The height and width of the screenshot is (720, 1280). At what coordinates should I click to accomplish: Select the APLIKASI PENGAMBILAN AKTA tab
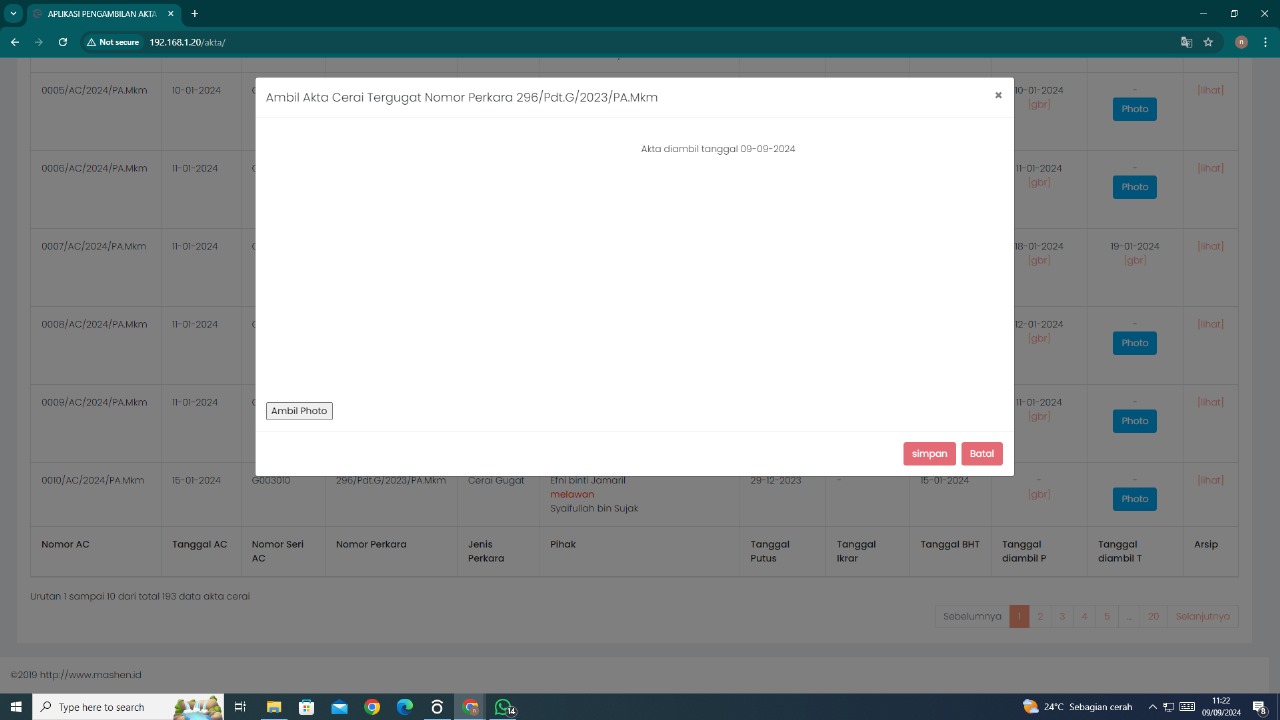pos(100,14)
